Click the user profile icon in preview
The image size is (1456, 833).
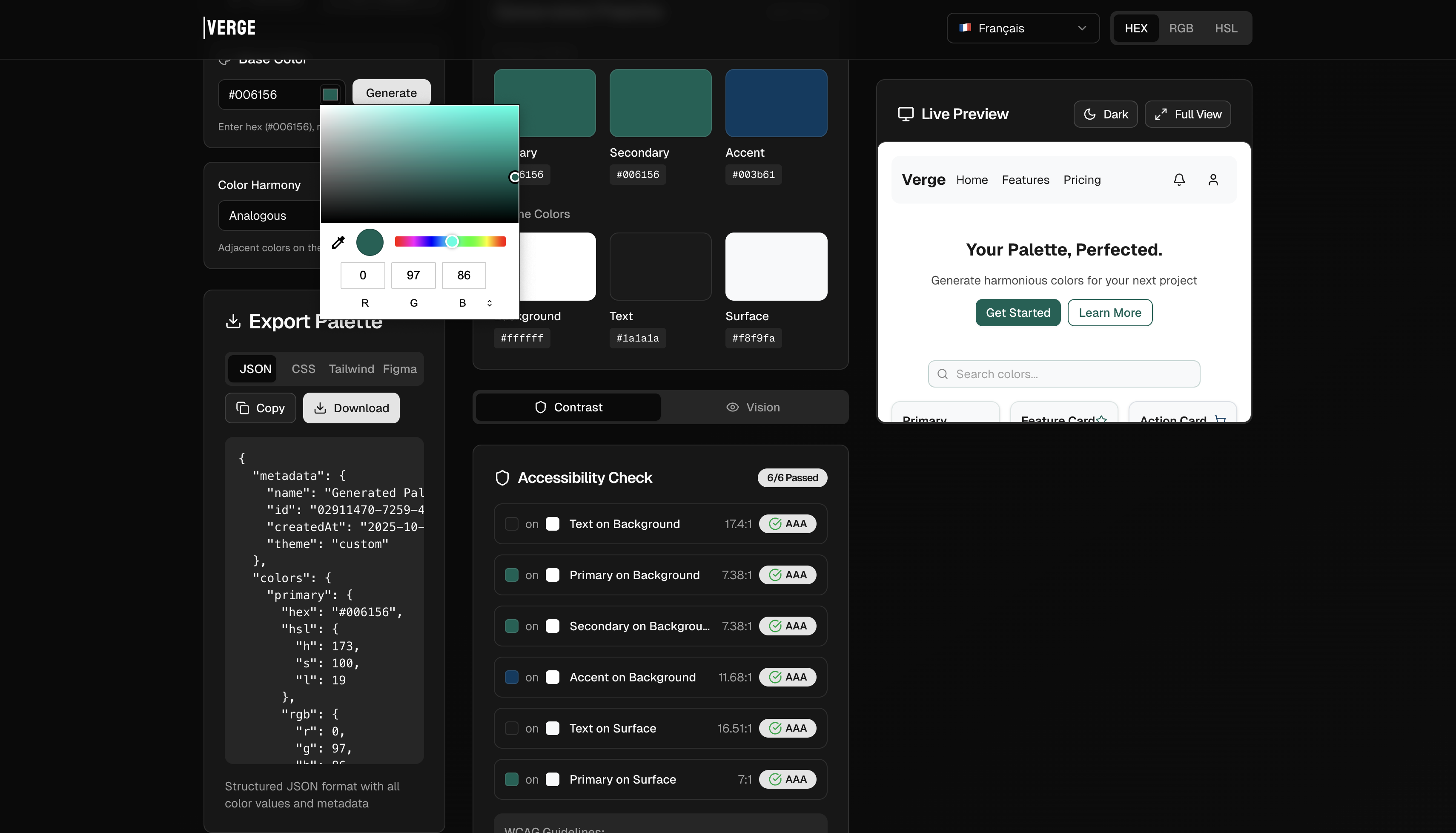[x=1212, y=180]
